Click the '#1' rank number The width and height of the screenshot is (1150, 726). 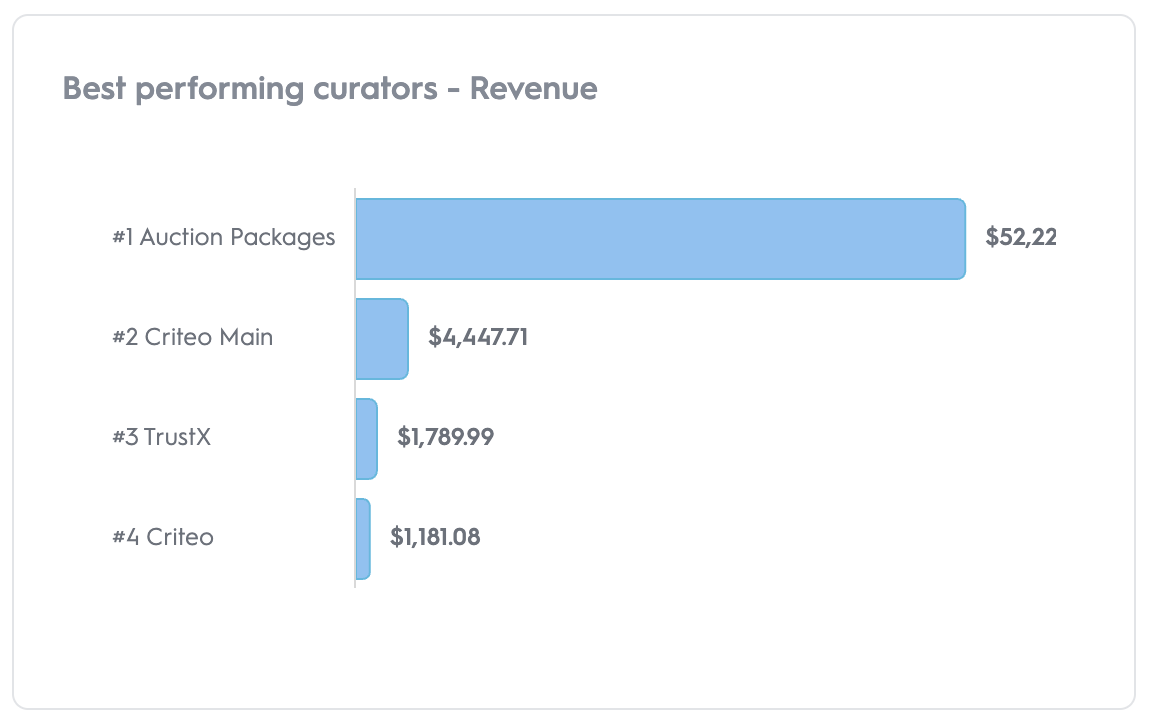[123, 238]
